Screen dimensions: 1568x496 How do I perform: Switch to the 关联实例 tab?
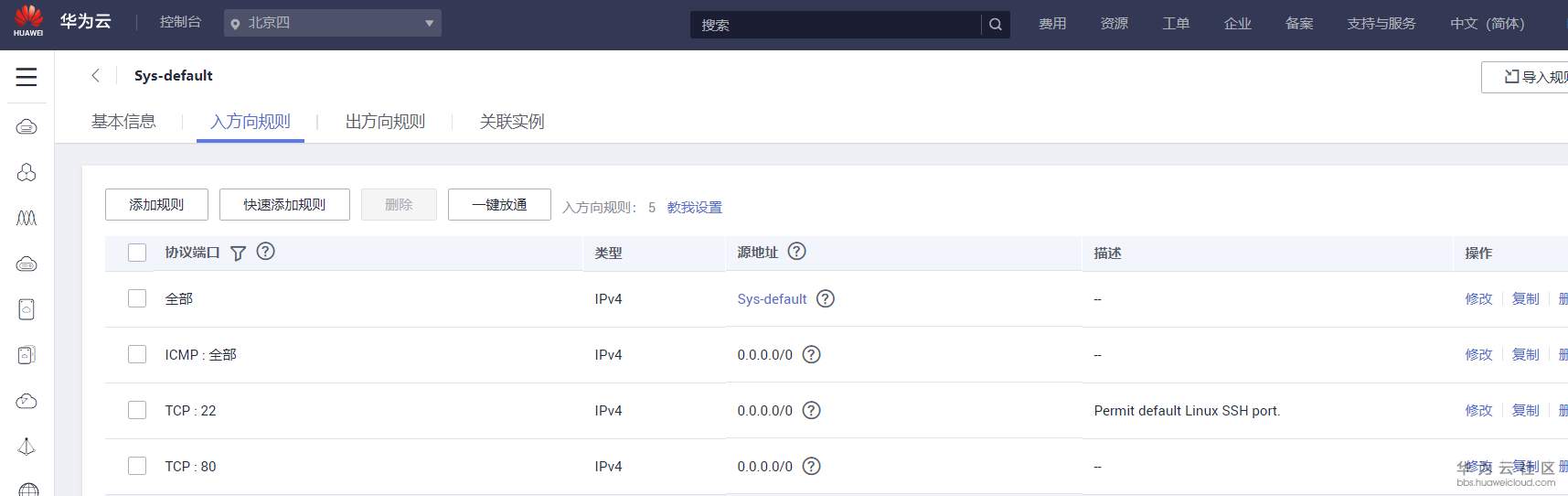click(x=512, y=122)
